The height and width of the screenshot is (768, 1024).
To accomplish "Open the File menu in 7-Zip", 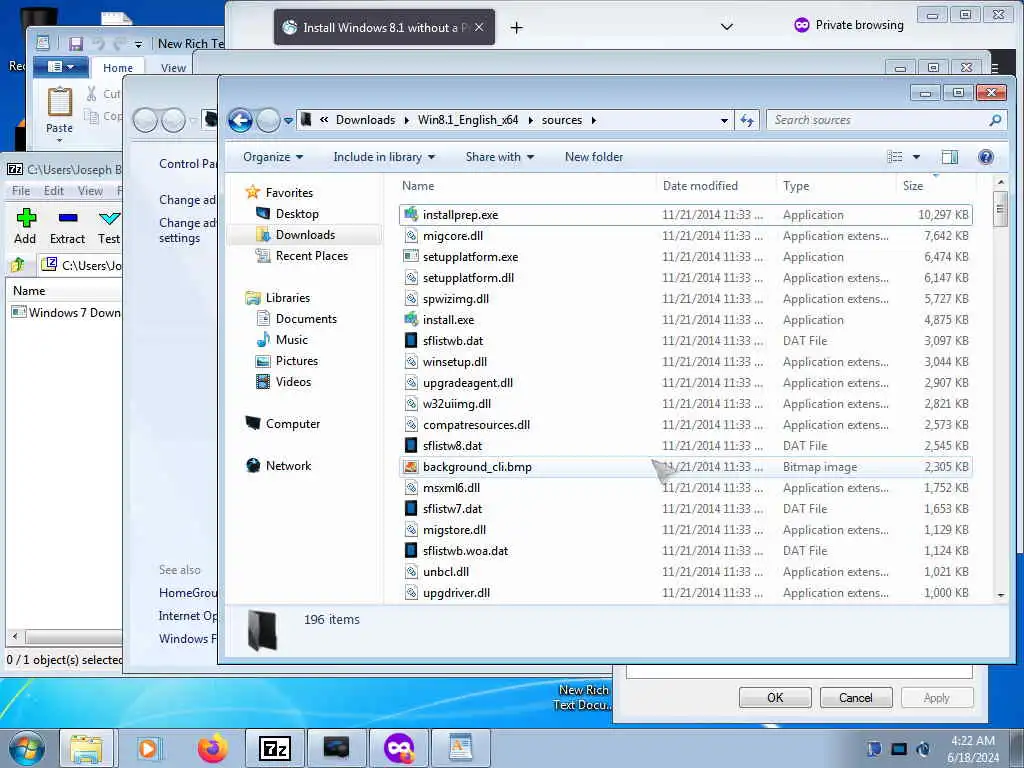I will pos(21,191).
